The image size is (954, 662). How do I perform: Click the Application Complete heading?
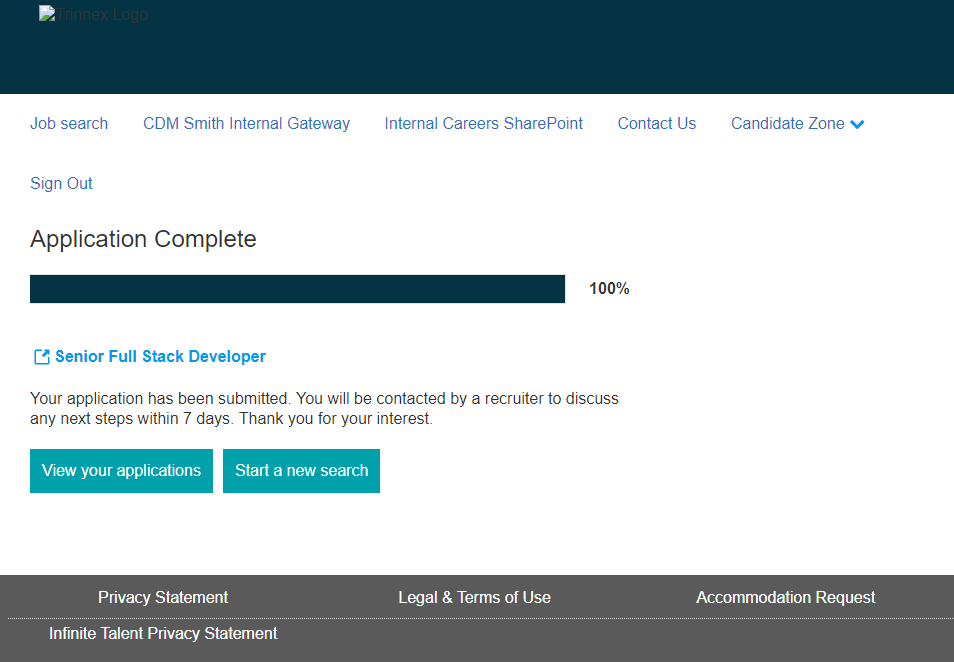[x=143, y=240]
